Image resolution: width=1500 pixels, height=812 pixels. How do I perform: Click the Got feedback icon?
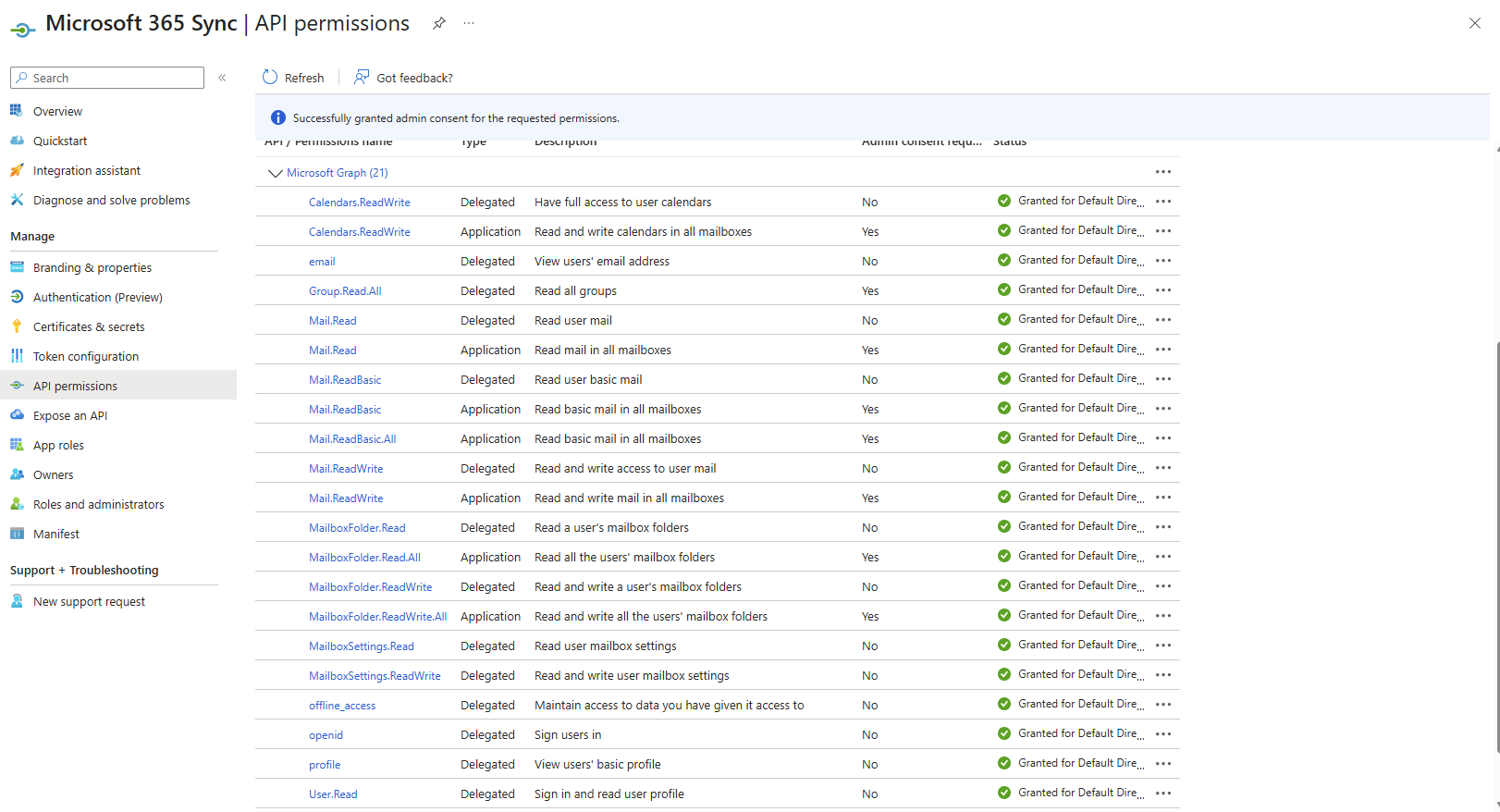point(362,77)
